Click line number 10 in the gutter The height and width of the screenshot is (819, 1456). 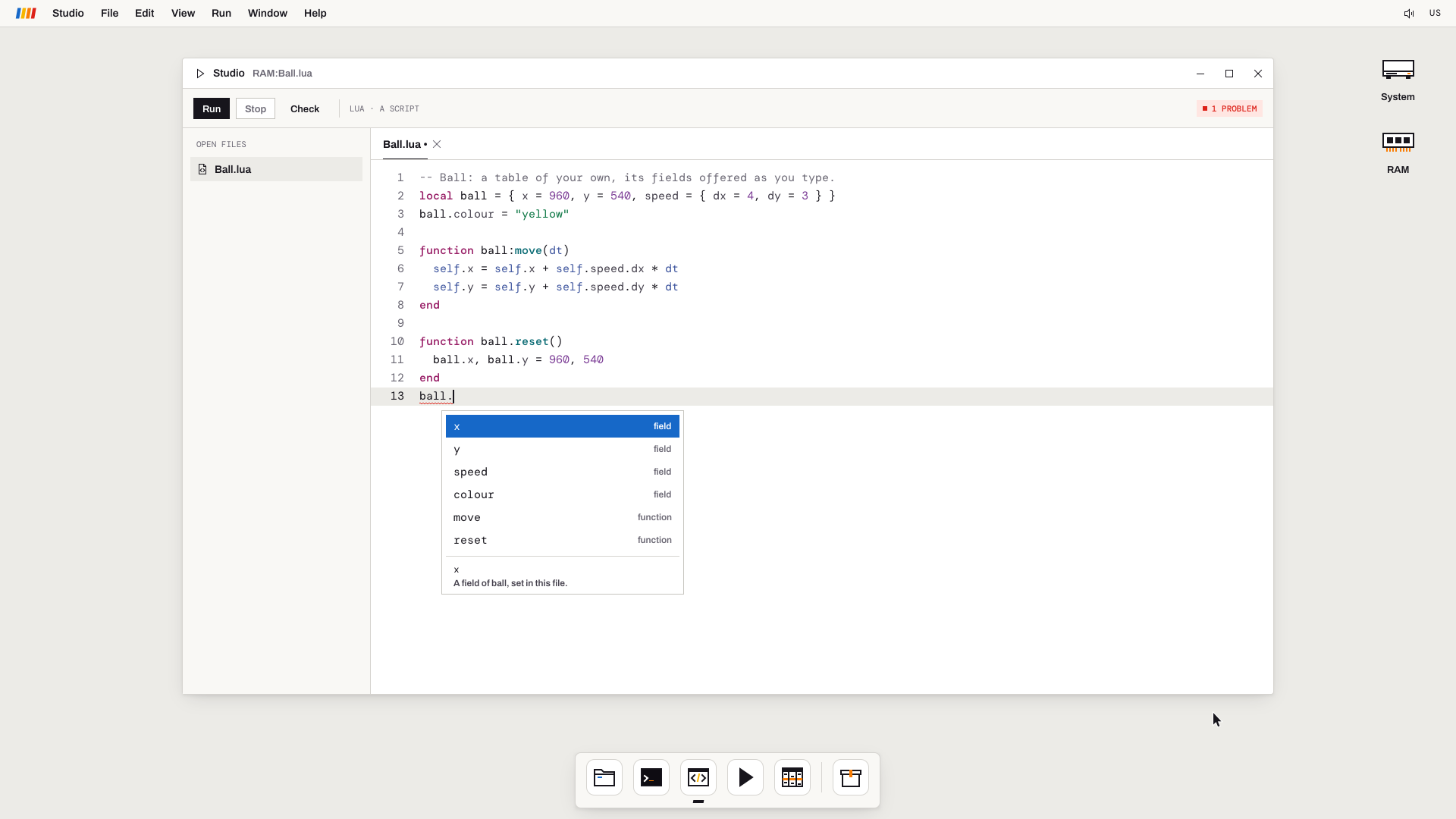pos(397,341)
